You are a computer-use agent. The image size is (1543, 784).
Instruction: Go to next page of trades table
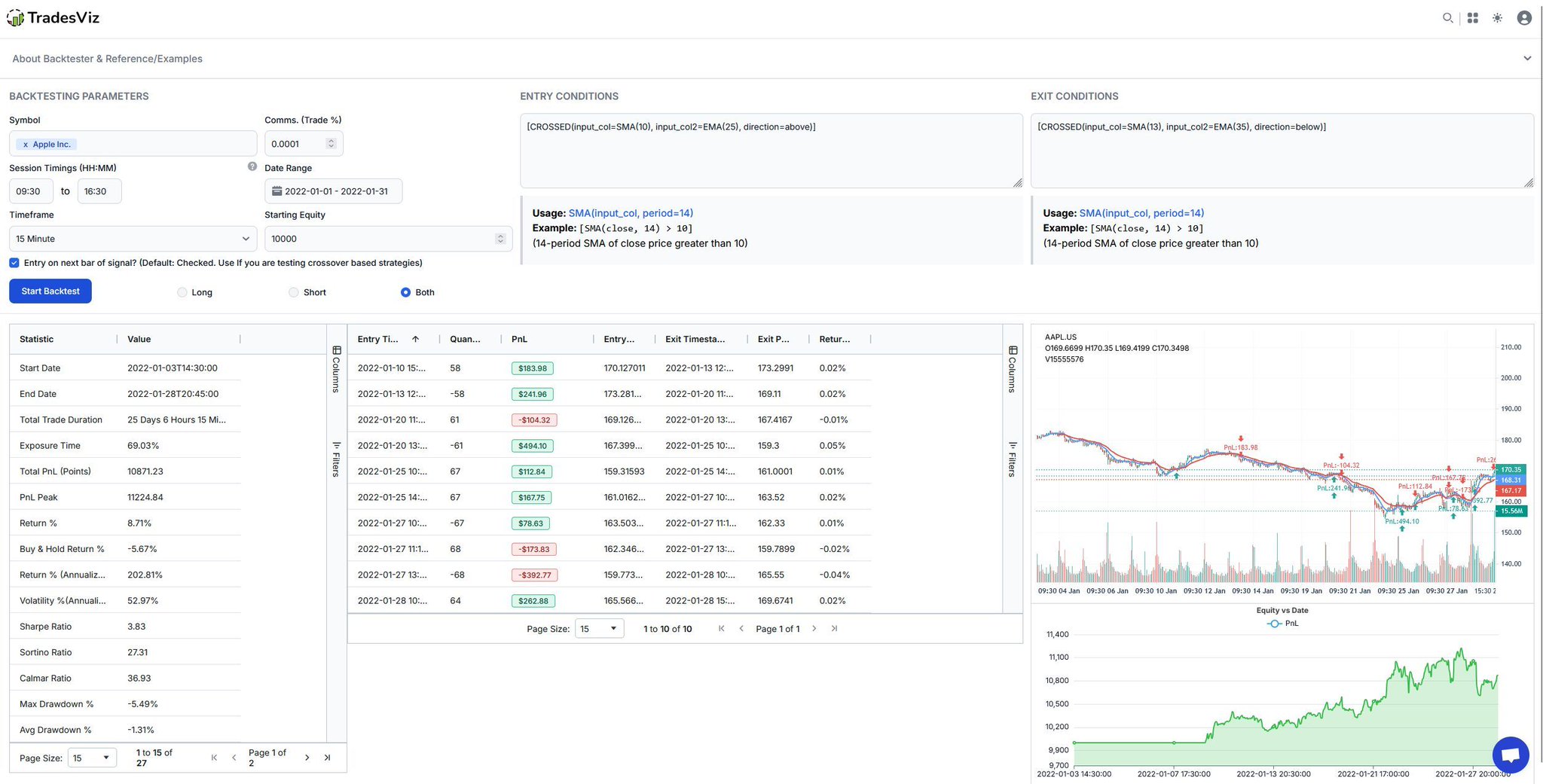pyautogui.click(x=814, y=629)
